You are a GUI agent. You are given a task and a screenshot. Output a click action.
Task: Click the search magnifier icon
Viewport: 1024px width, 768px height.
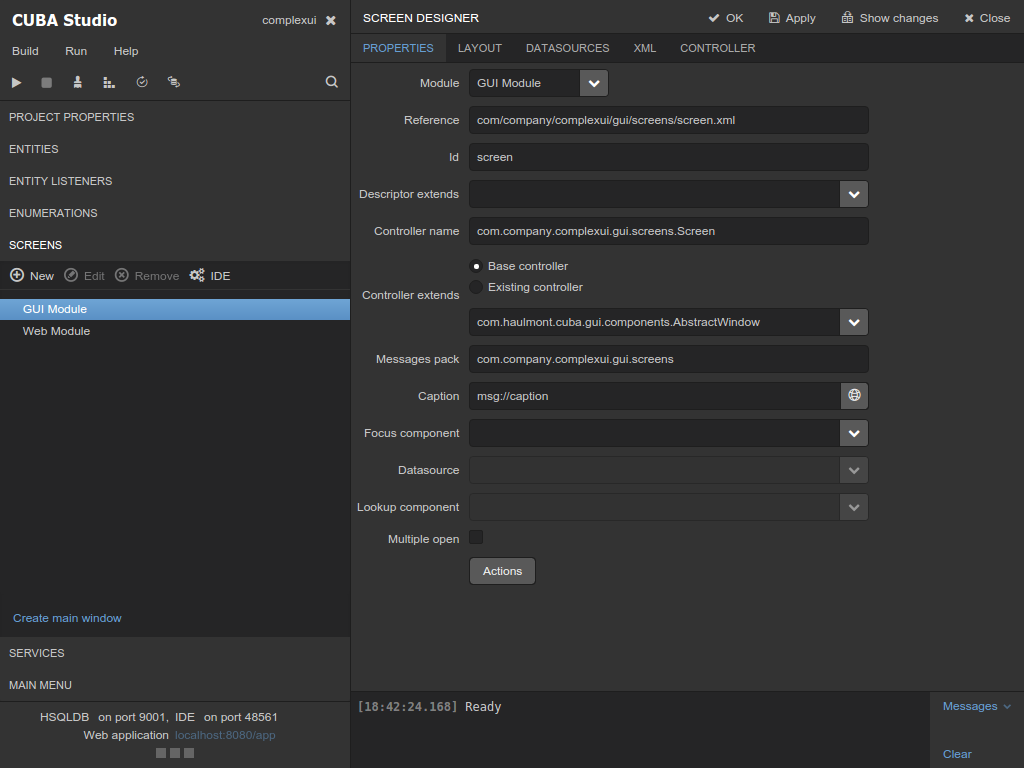tap(332, 82)
